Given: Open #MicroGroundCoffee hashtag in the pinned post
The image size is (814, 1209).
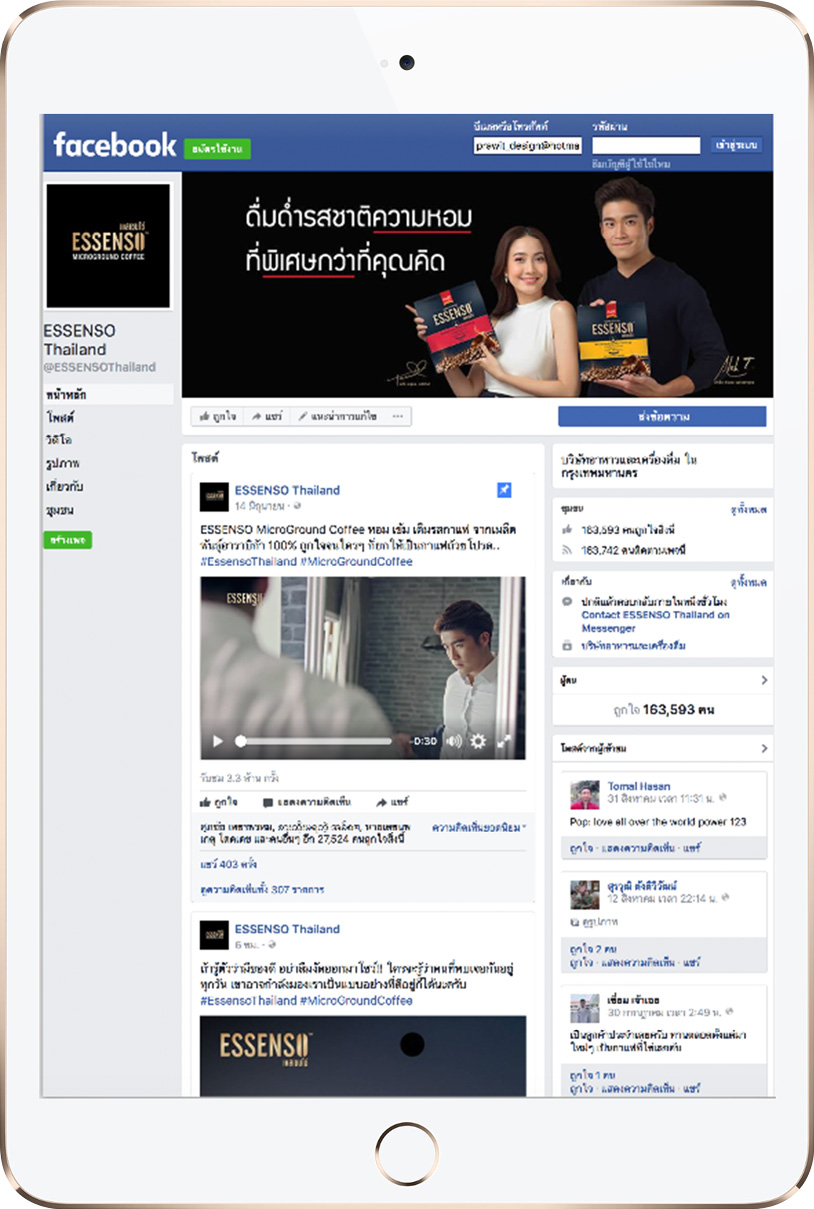Looking at the screenshot, I should coord(356,562).
